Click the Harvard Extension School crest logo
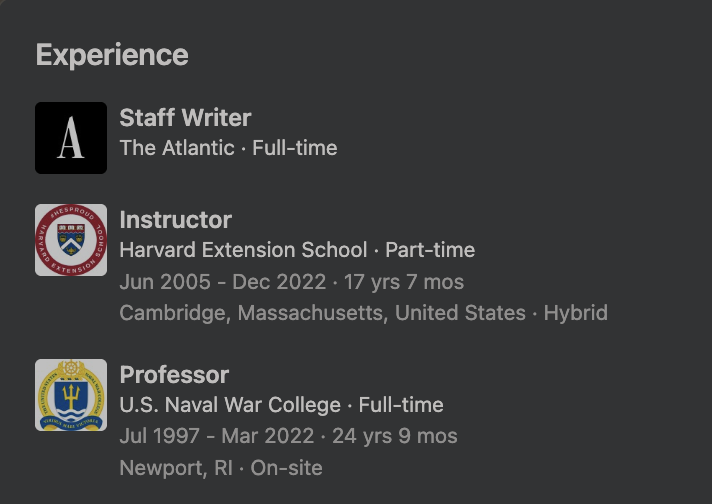This screenshot has width=712, height=504. (x=71, y=240)
